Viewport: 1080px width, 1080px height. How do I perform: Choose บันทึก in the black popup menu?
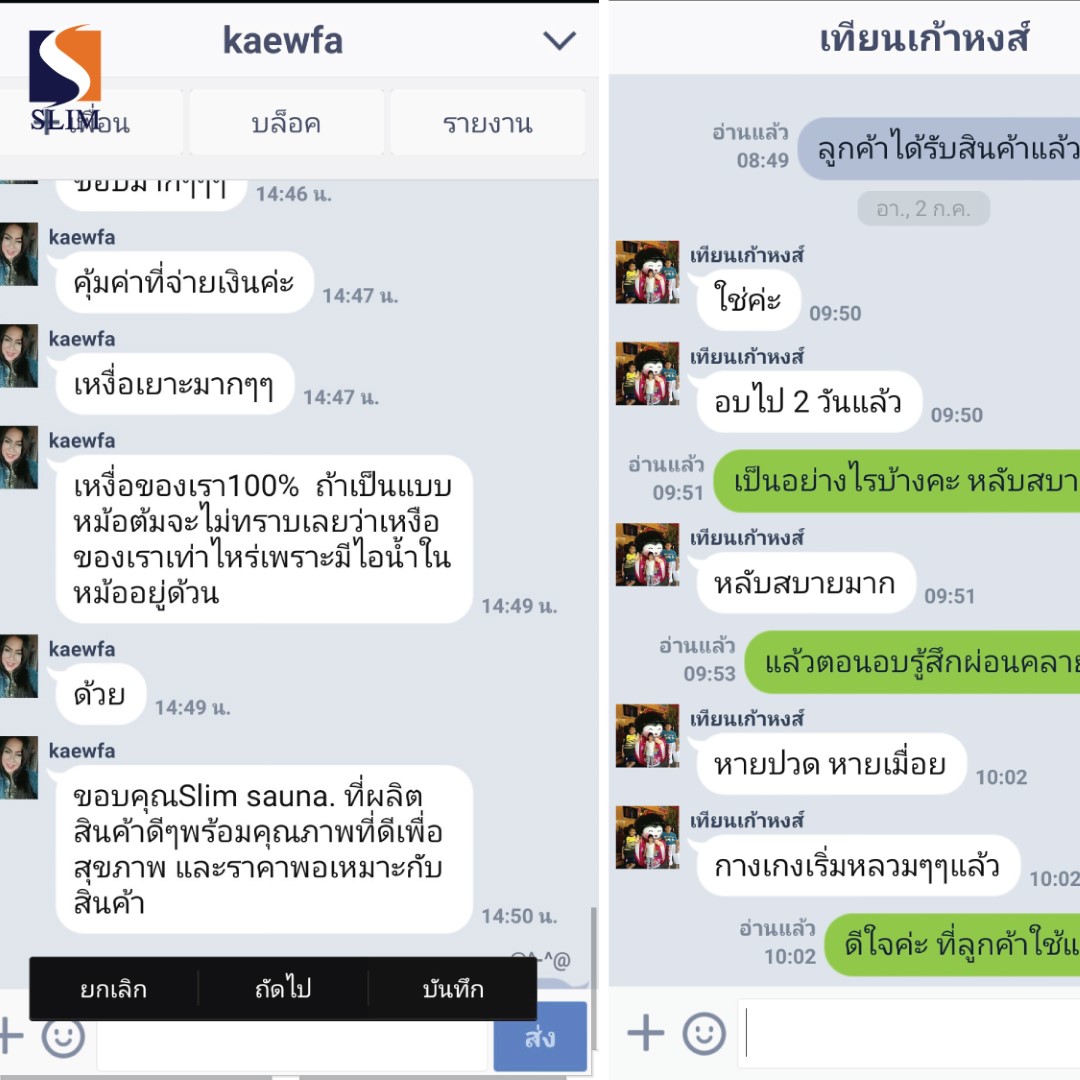pyautogui.click(x=453, y=989)
